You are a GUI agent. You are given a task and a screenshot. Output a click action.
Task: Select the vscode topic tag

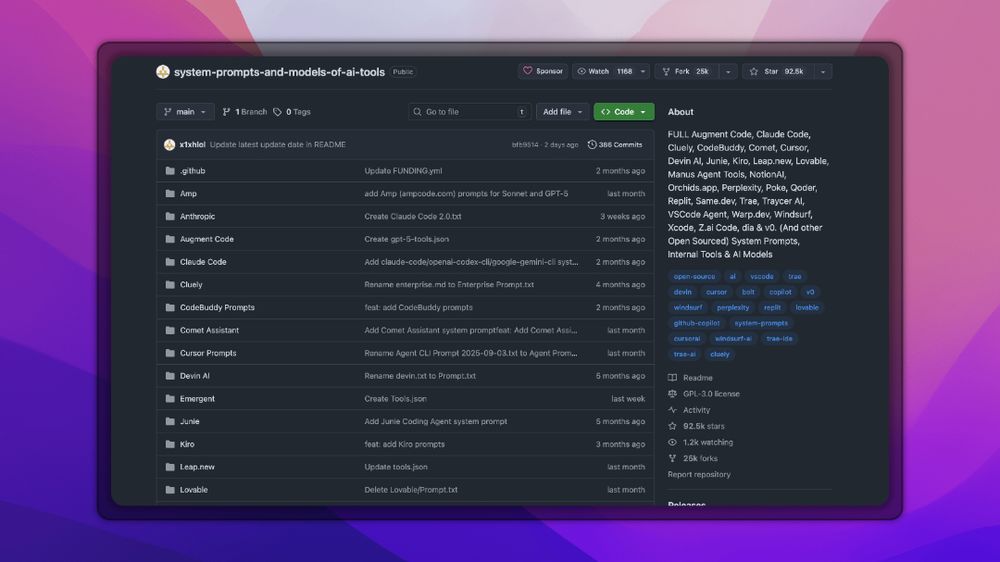761,276
